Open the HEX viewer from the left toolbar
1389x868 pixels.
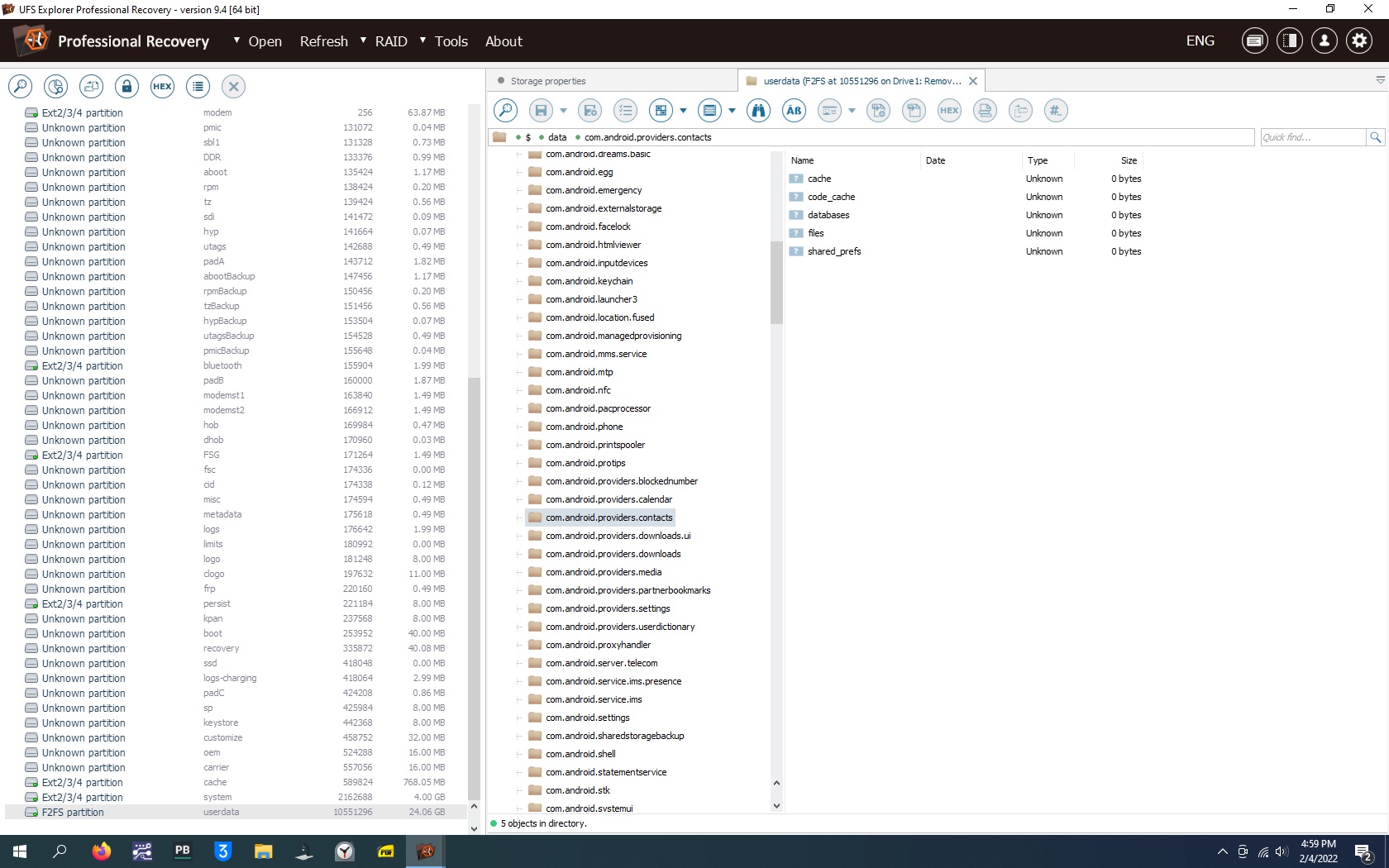point(162,86)
